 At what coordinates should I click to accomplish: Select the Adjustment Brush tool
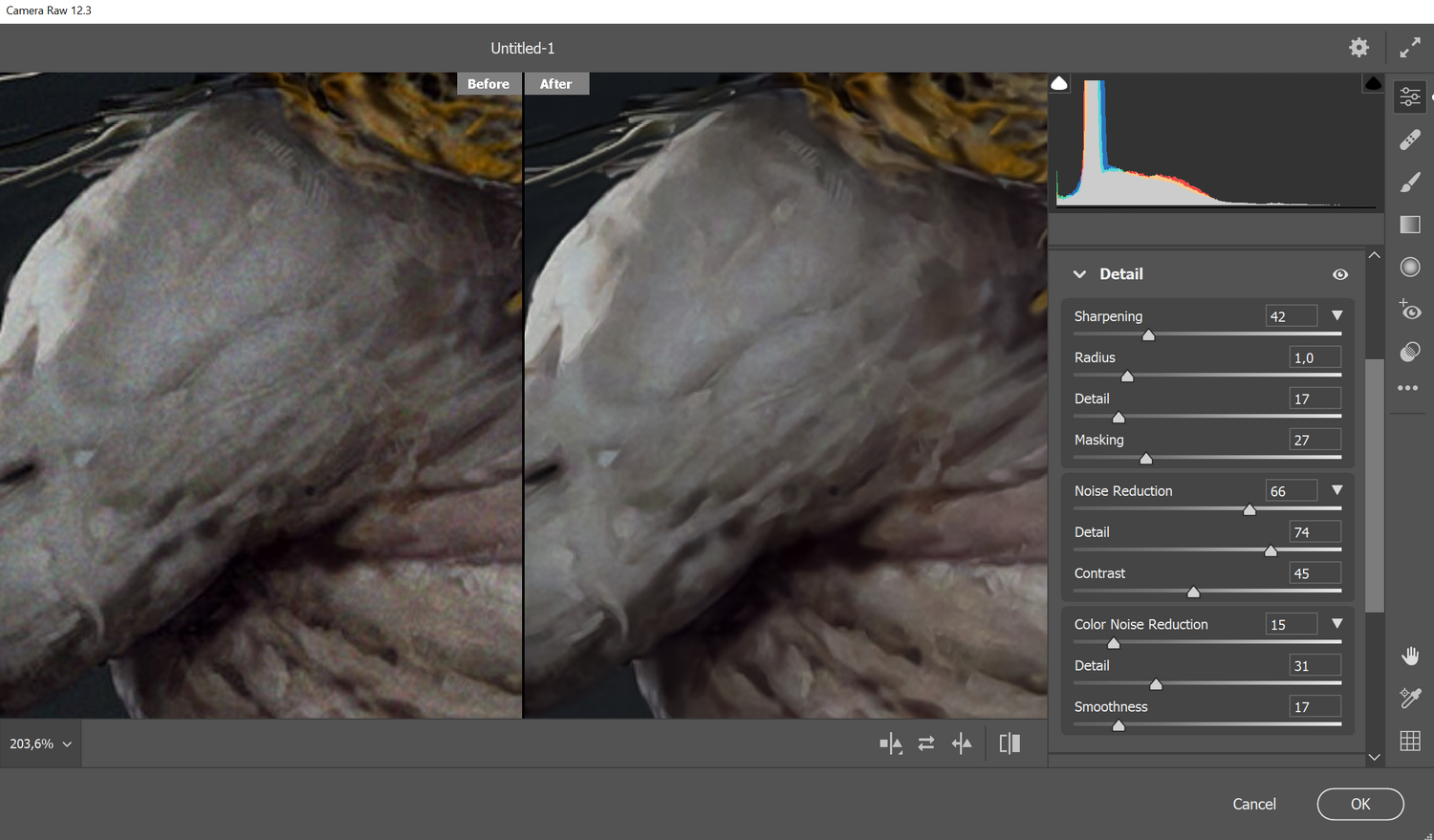point(1409,183)
